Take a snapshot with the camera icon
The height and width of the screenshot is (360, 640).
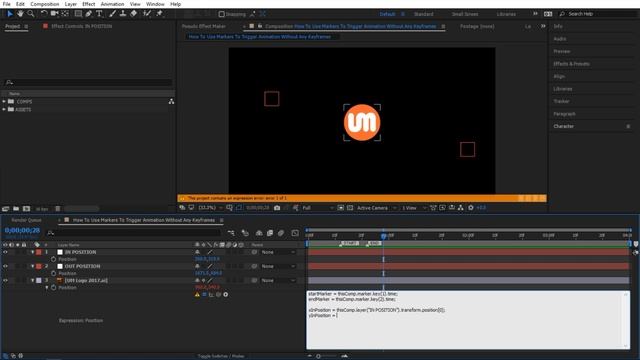point(277,208)
